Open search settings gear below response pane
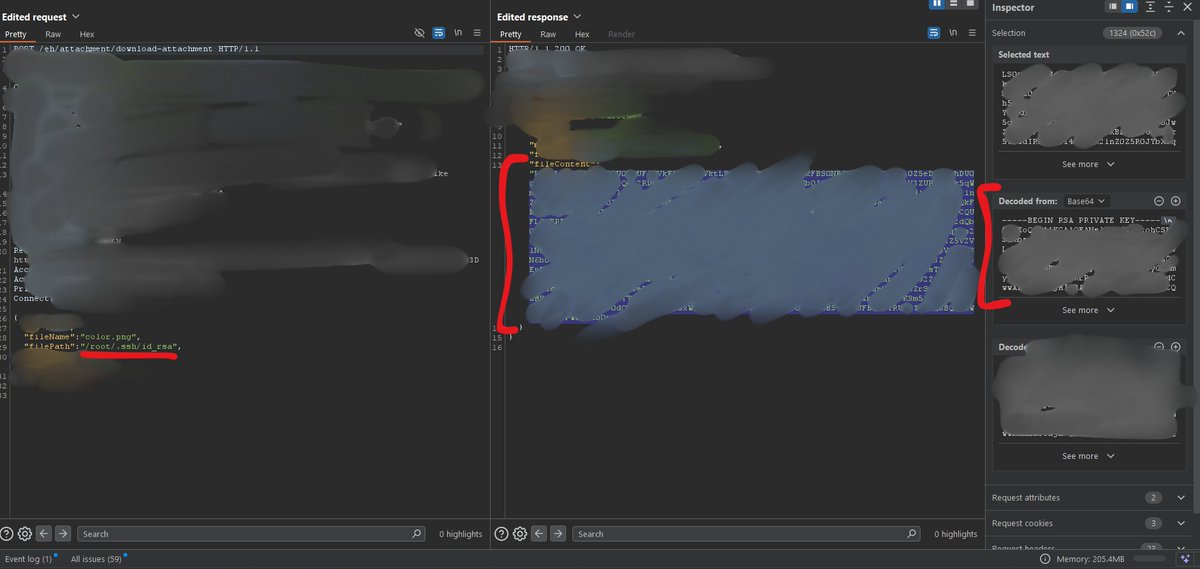The height and width of the screenshot is (569, 1200). 521,534
